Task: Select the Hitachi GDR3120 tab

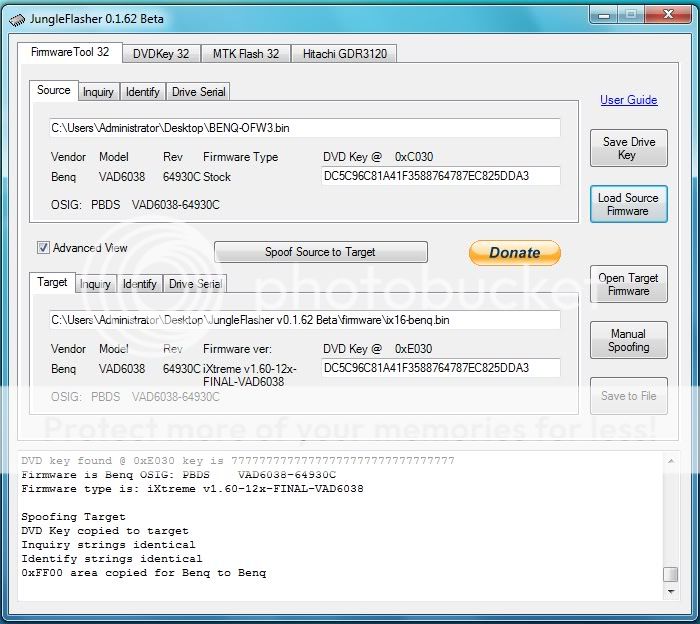Action: tap(345, 54)
